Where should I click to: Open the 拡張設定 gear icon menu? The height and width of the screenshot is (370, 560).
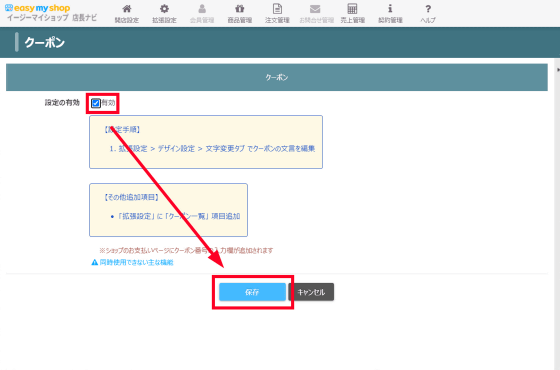click(x=164, y=14)
